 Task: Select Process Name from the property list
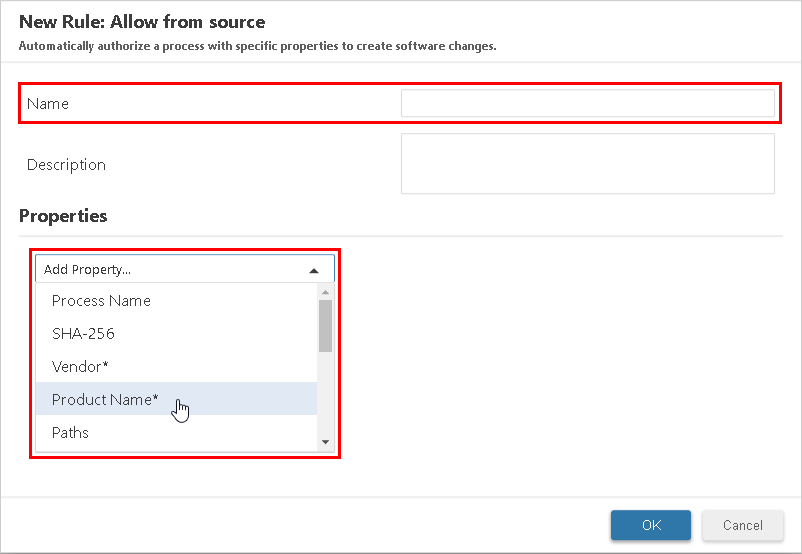click(x=101, y=301)
